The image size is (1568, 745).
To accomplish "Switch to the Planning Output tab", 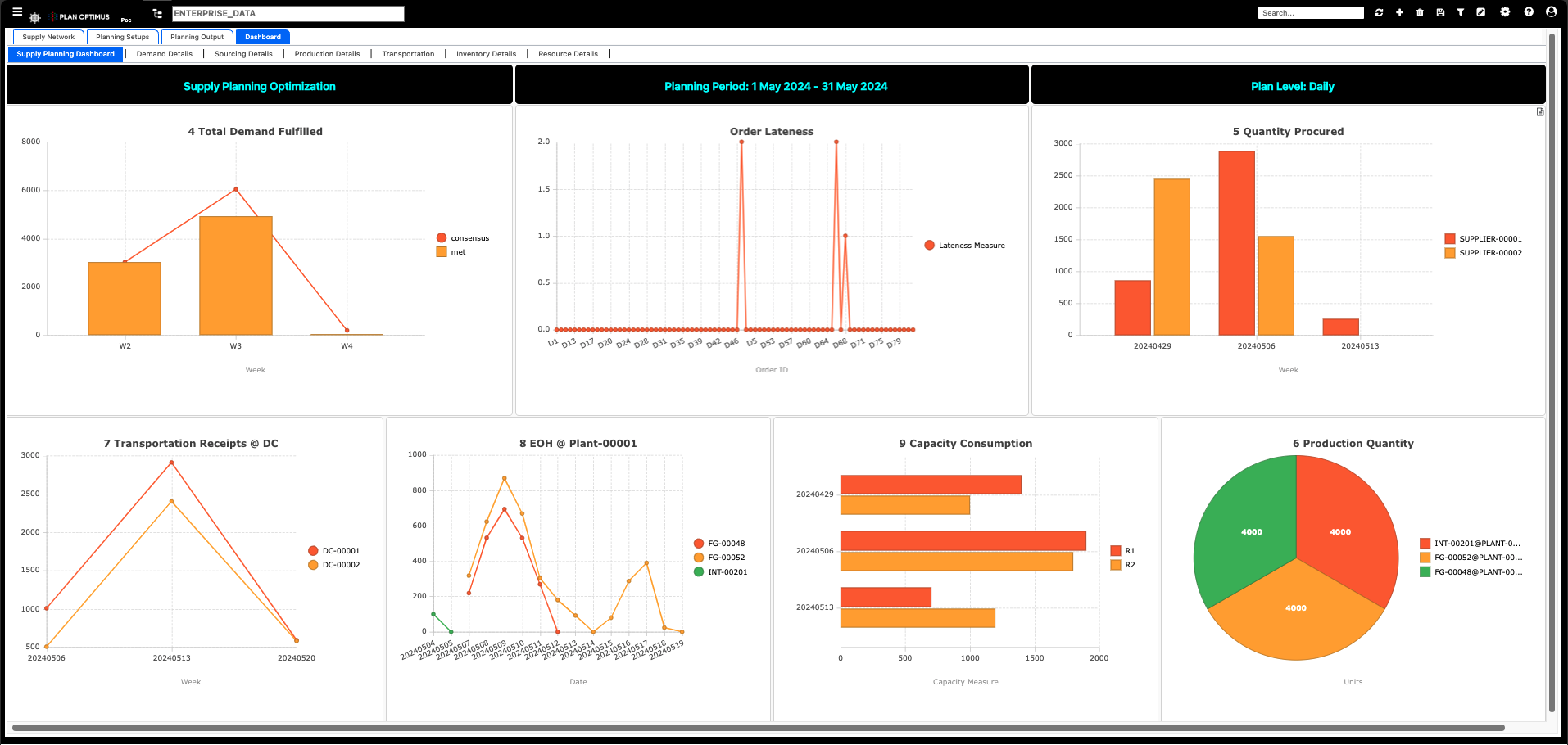I will (197, 37).
